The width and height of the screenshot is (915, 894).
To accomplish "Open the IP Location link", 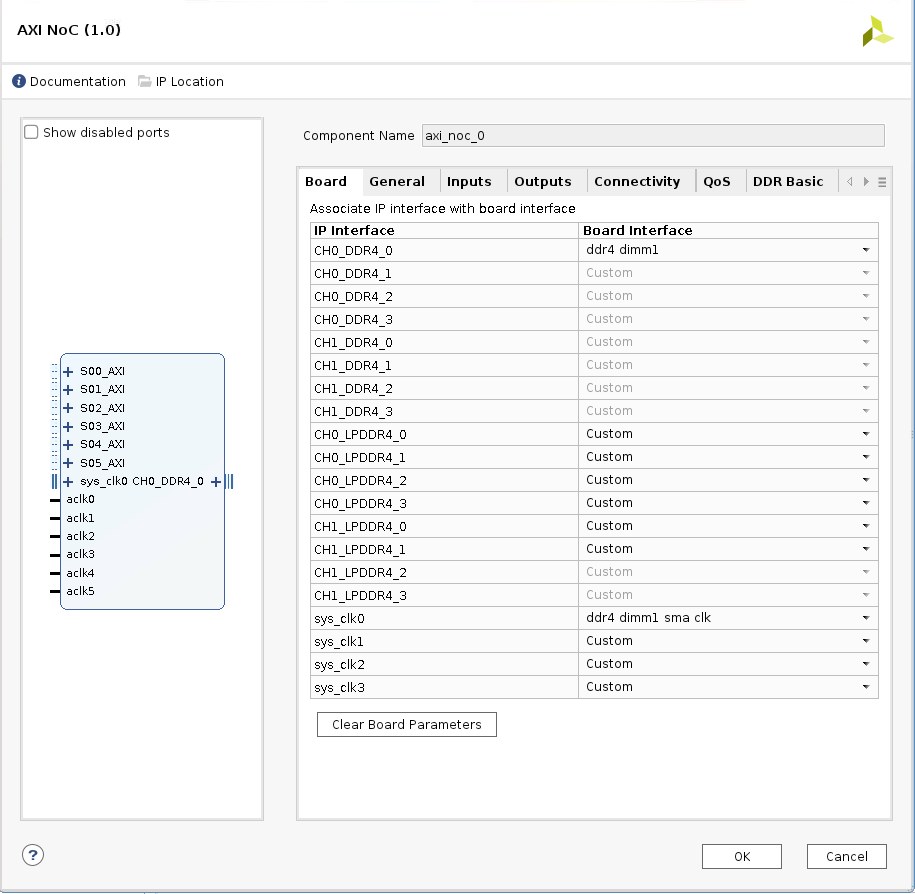I will coord(190,81).
